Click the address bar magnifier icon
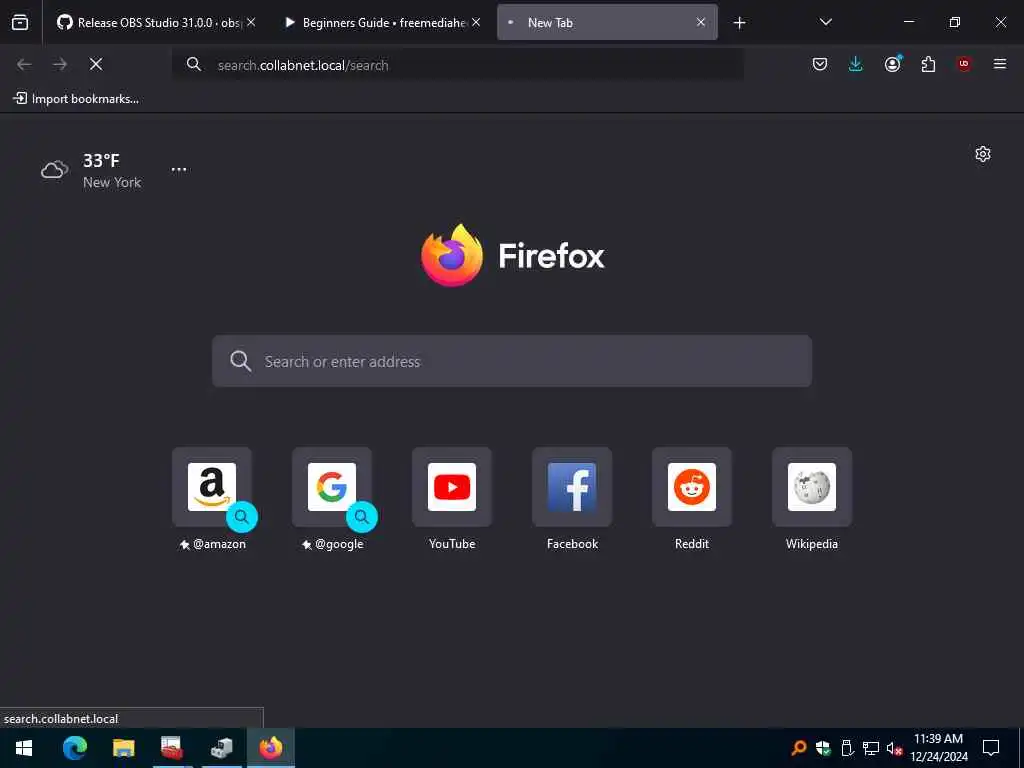Image resolution: width=1024 pixels, height=768 pixels. [x=194, y=64]
